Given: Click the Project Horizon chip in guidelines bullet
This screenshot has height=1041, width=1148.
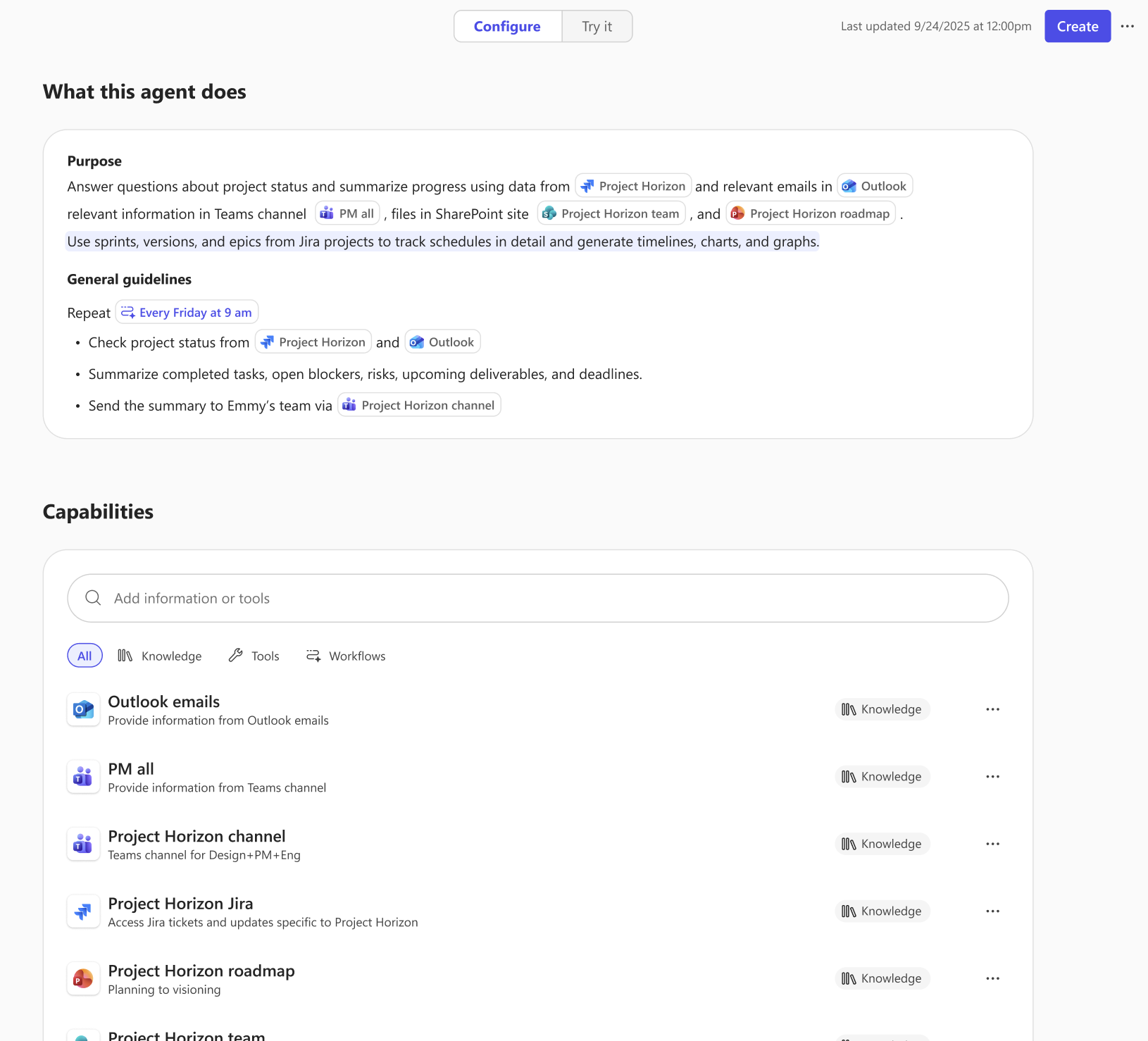Looking at the screenshot, I should coord(313,342).
